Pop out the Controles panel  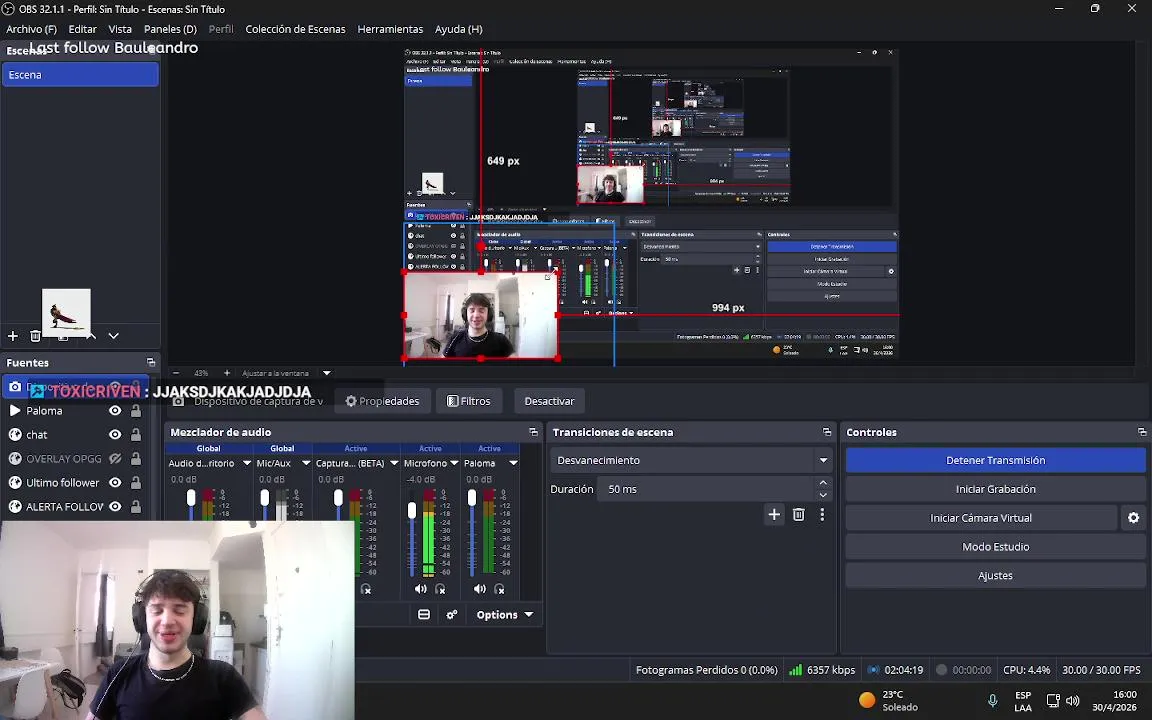pyautogui.click(x=1142, y=432)
